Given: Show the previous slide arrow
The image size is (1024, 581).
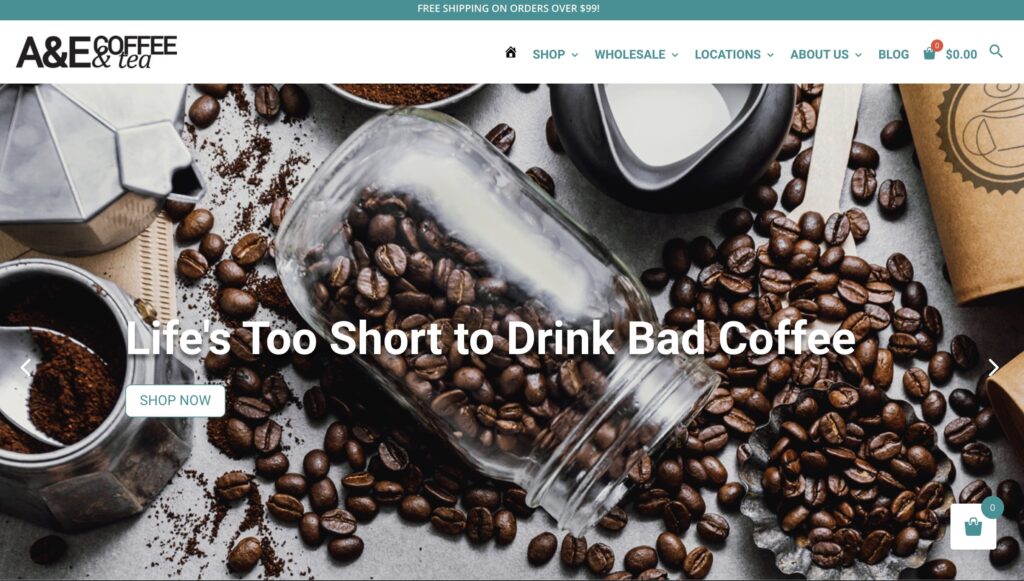Looking at the screenshot, I should [25, 368].
